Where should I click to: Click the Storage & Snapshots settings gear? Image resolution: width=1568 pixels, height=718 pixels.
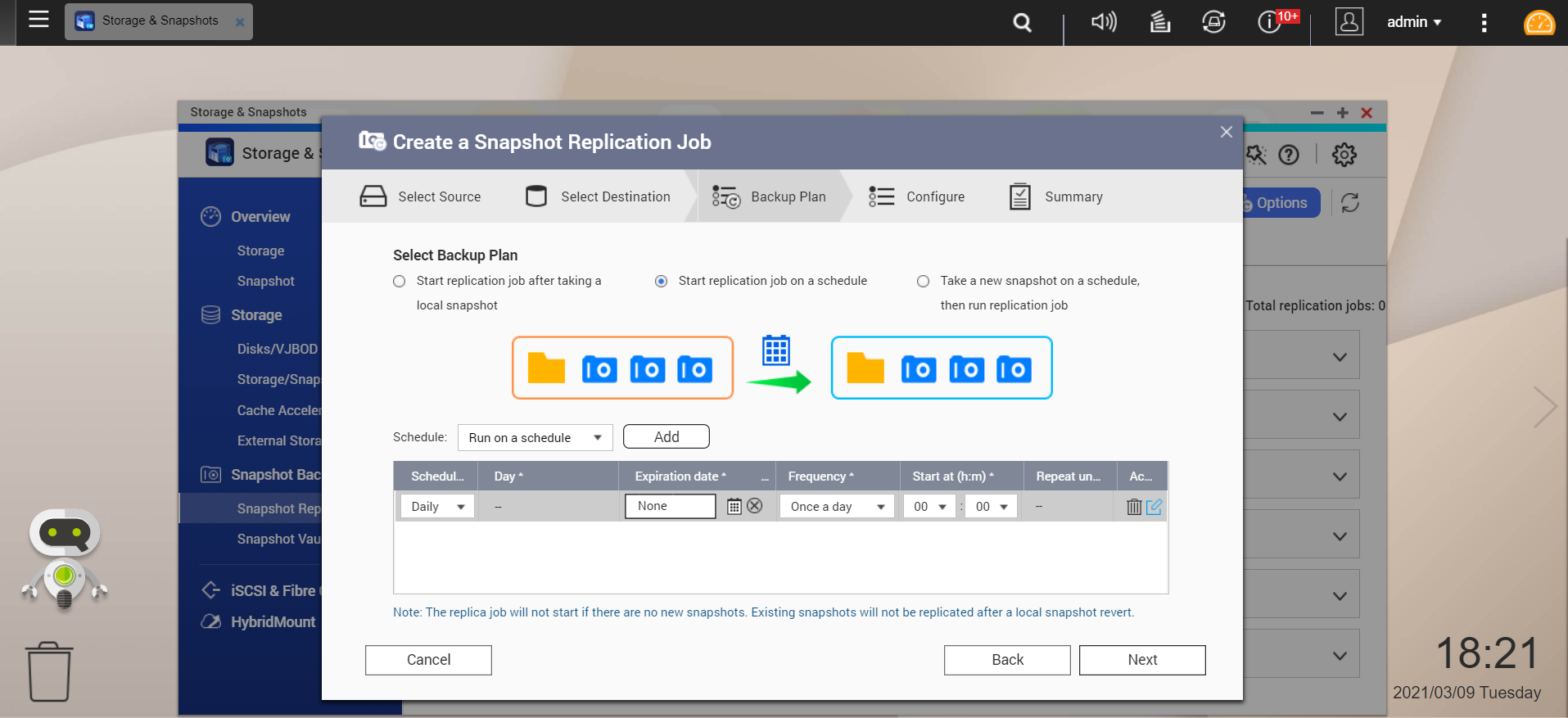pos(1344,155)
